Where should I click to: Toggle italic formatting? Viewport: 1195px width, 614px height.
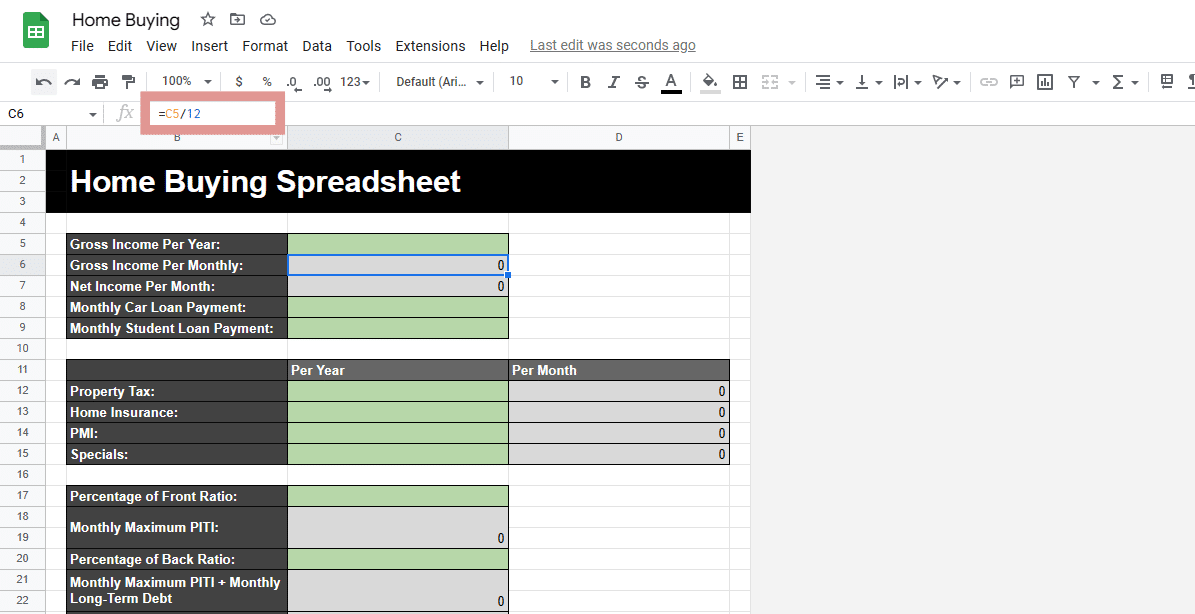(613, 82)
